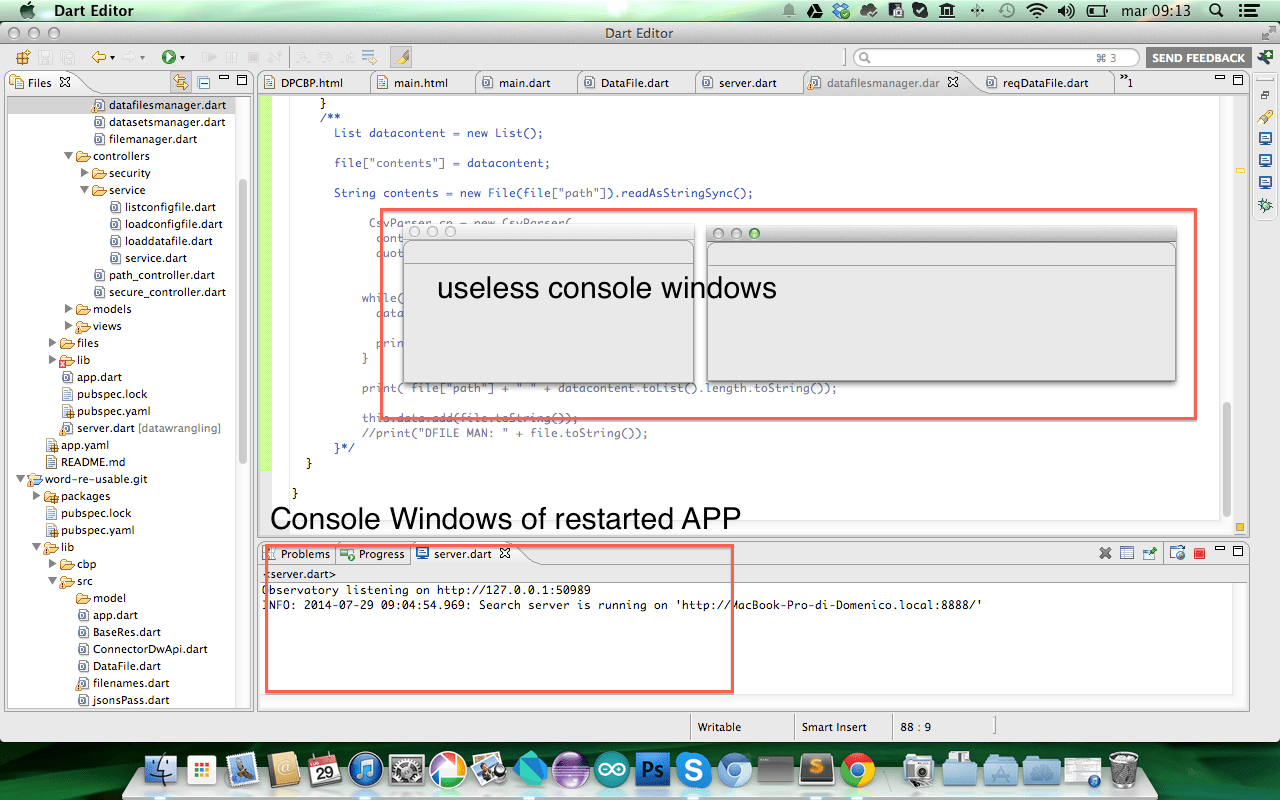Toggle Pin Console in console toolbar
Image resolution: width=1280 pixels, height=800 pixels.
click(1150, 553)
